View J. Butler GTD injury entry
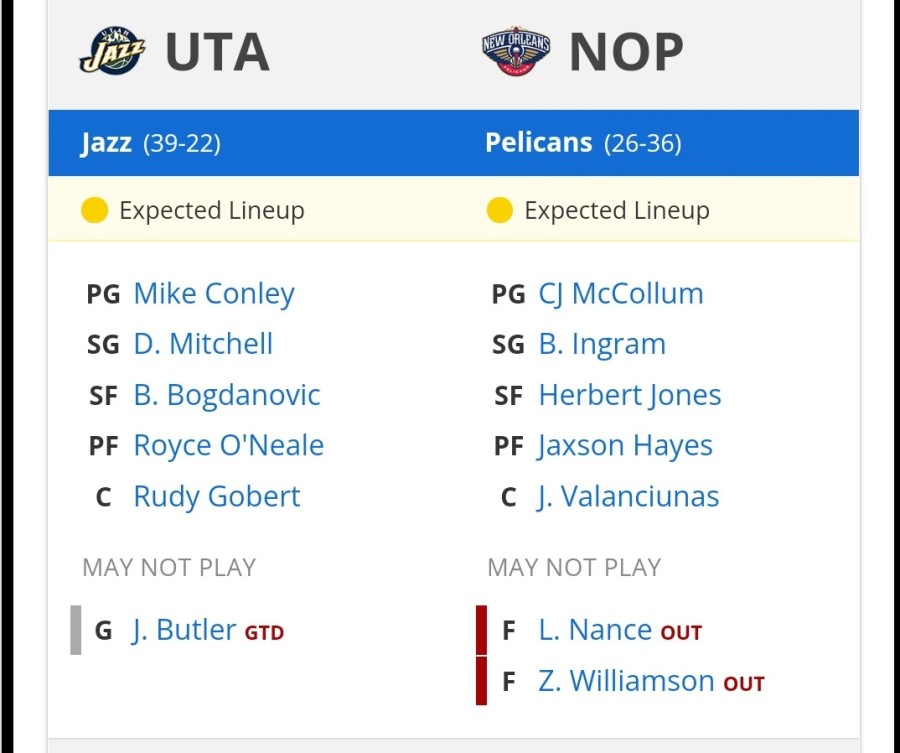The image size is (900, 753). 208,630
